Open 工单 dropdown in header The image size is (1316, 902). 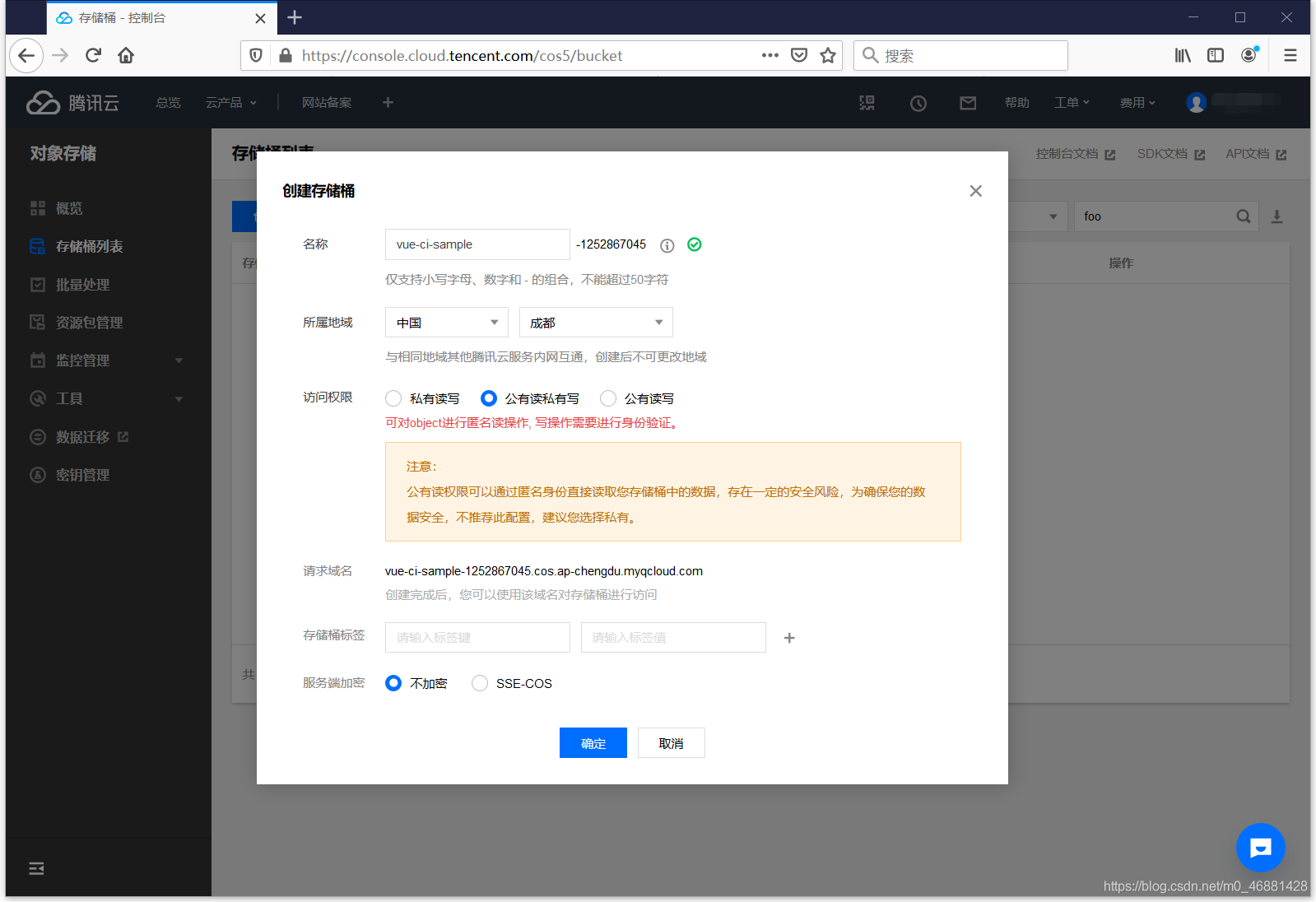point(1072,103)
